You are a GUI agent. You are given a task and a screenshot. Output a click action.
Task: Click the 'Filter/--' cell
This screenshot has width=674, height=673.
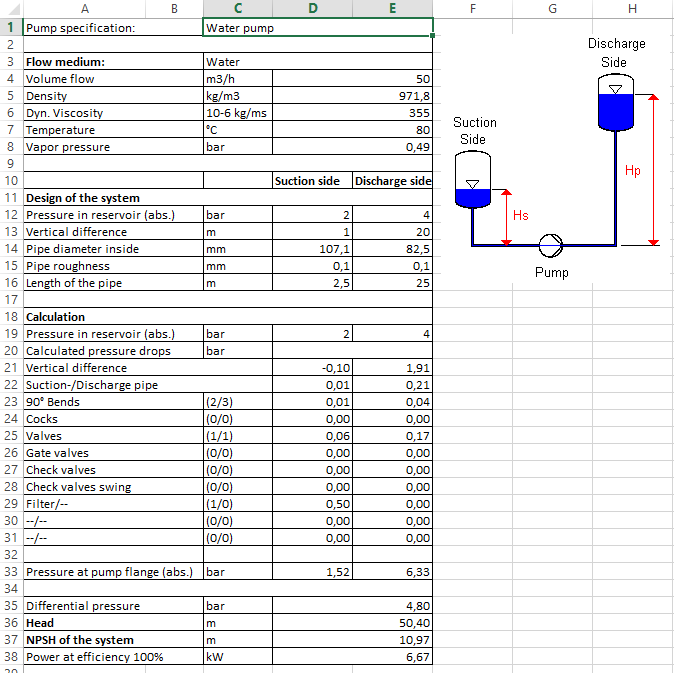click(x=113, y=504)
